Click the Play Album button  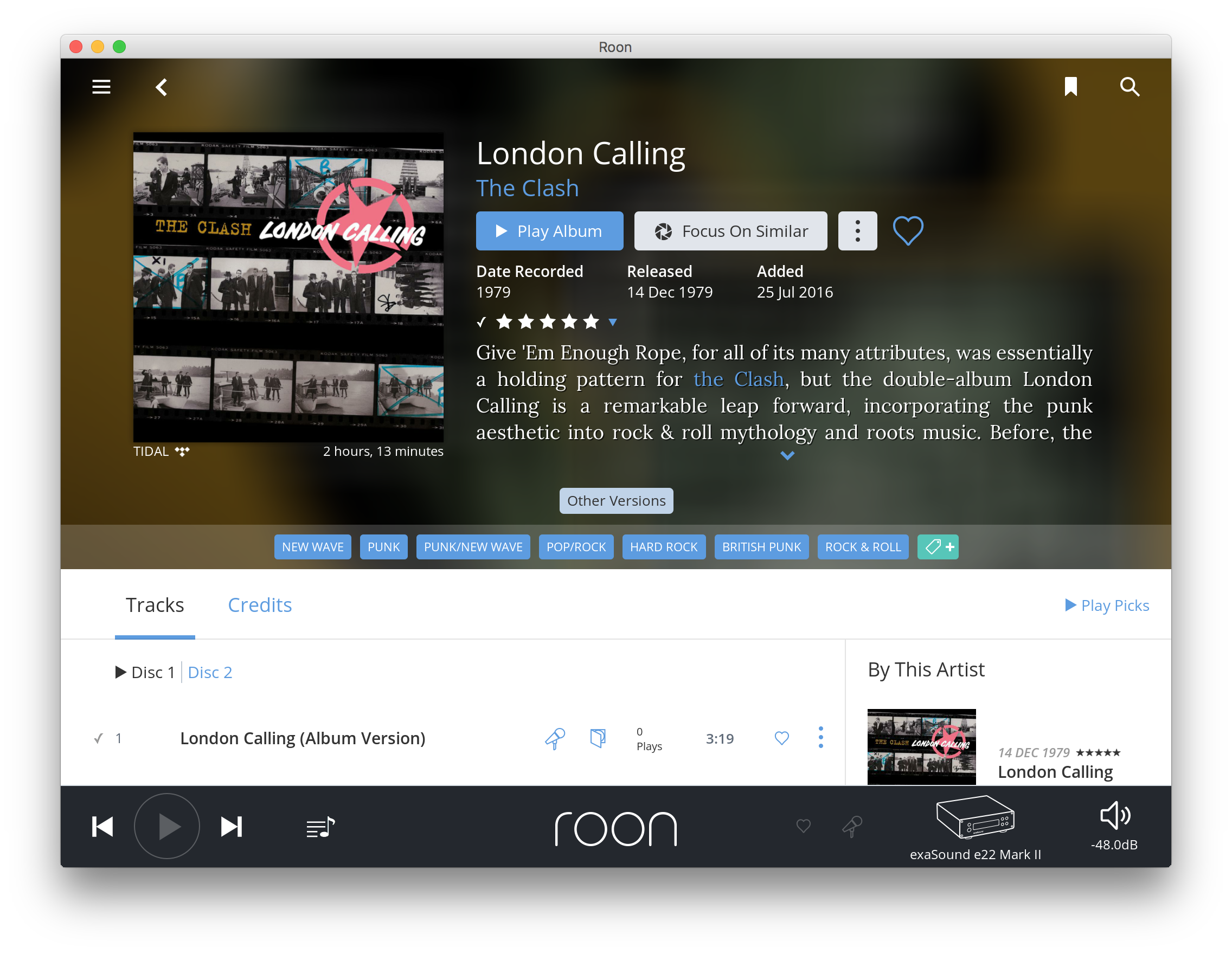click(549, 230)
